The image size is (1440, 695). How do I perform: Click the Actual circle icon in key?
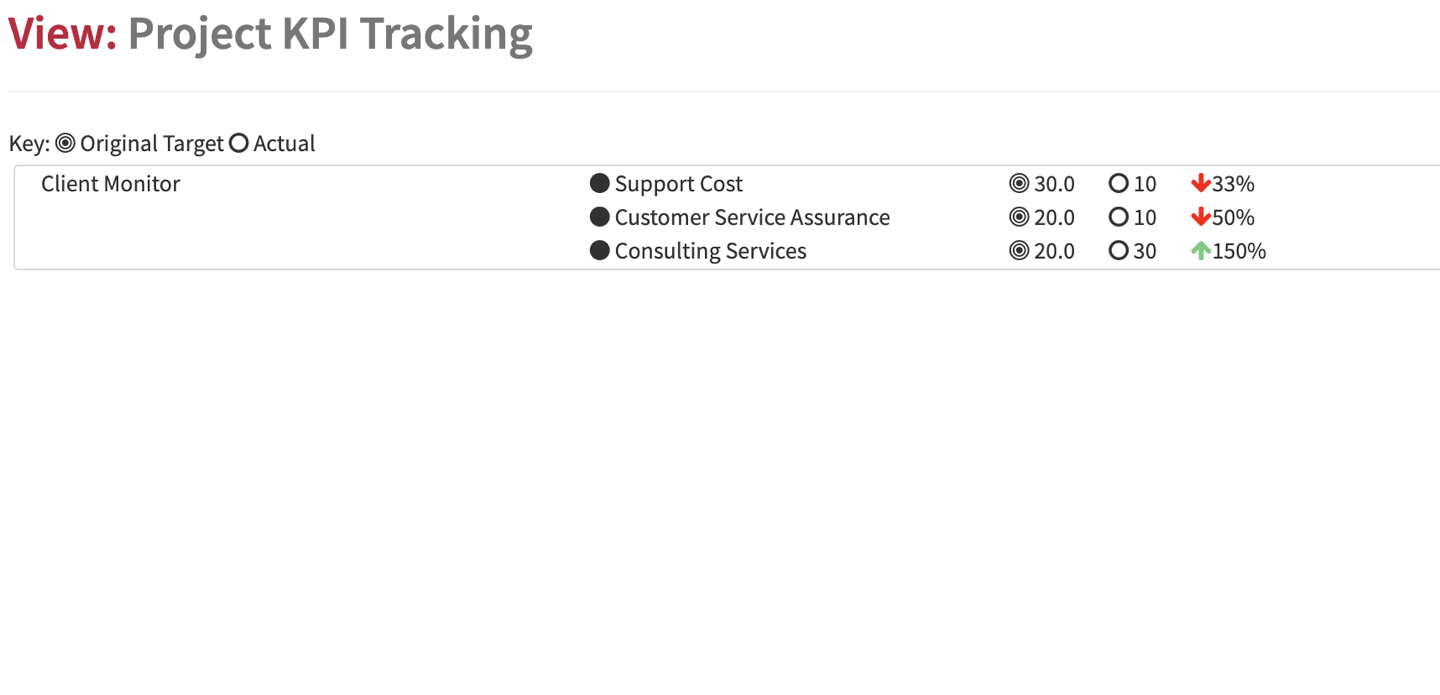(x=238, y=143)
